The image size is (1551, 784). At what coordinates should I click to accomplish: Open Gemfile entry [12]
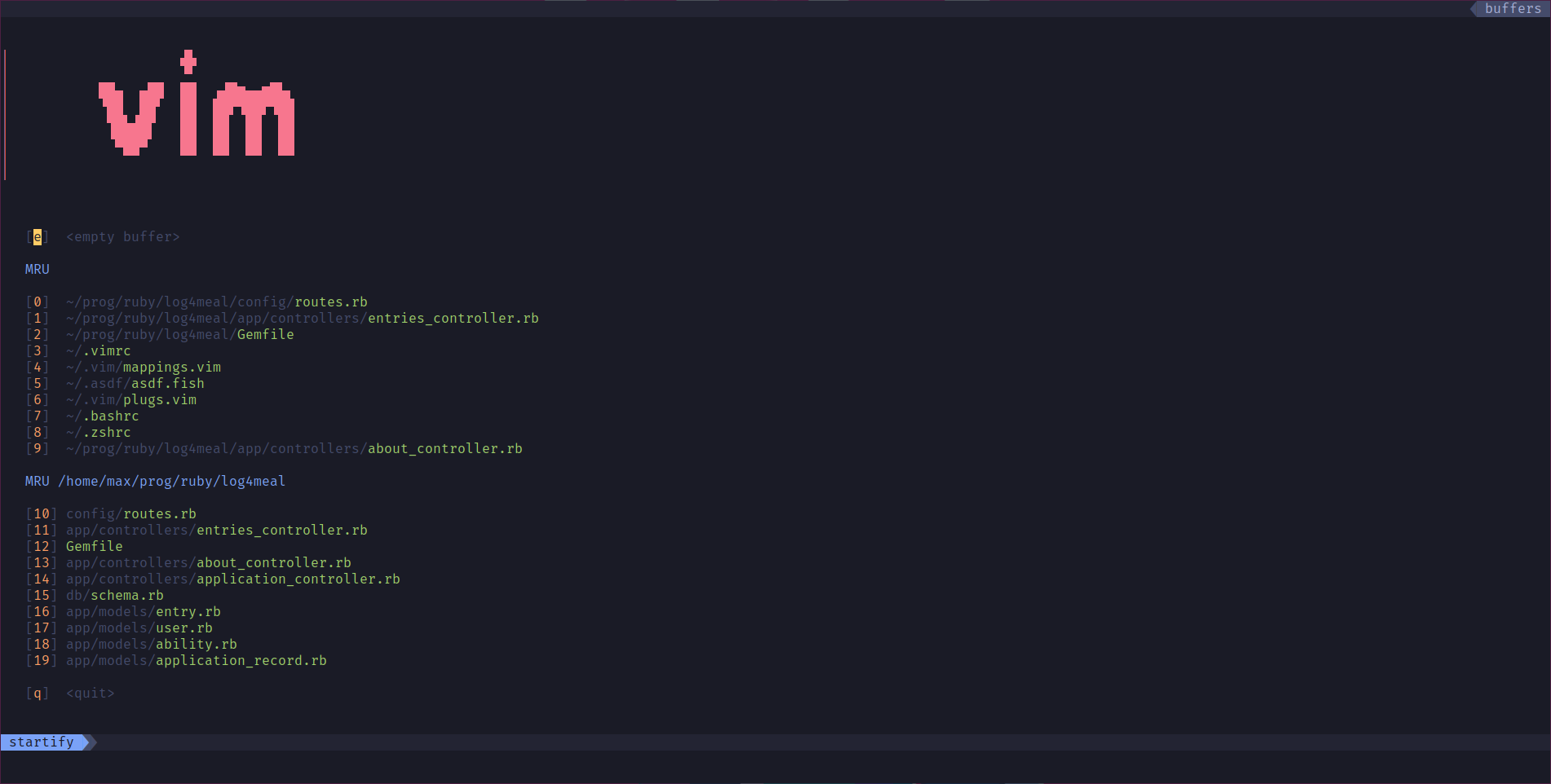click(x=95, y=547)
